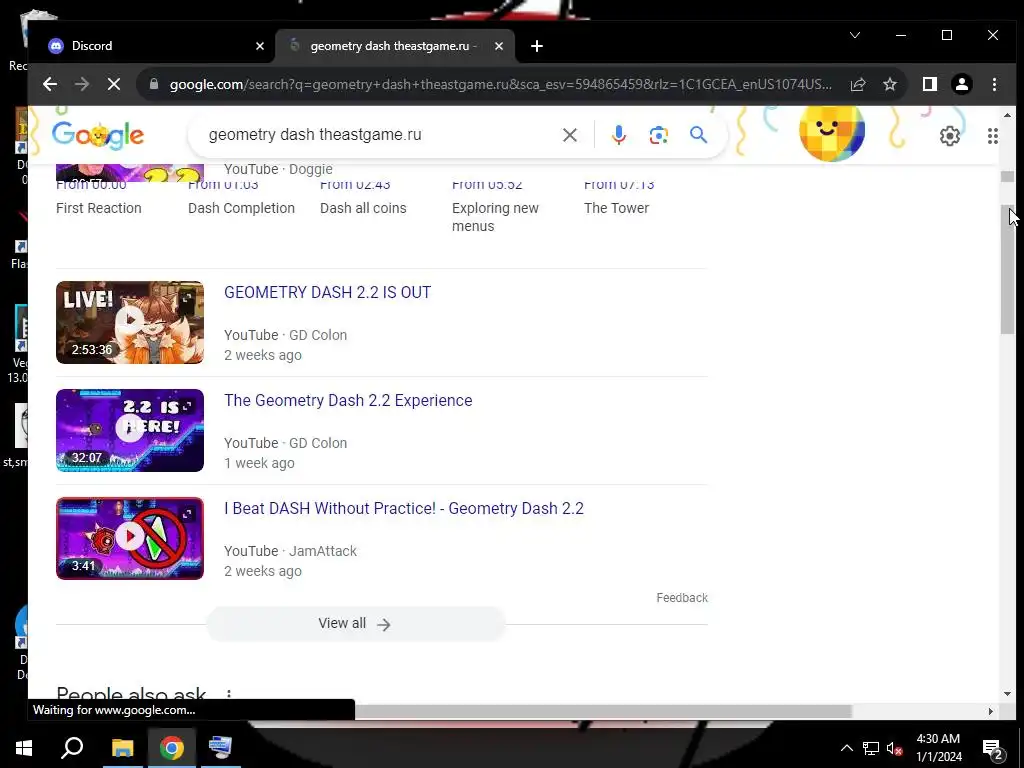1024x768 pixels.
Task: Stop loading the page with X button
Action: [x=114, y=84]
